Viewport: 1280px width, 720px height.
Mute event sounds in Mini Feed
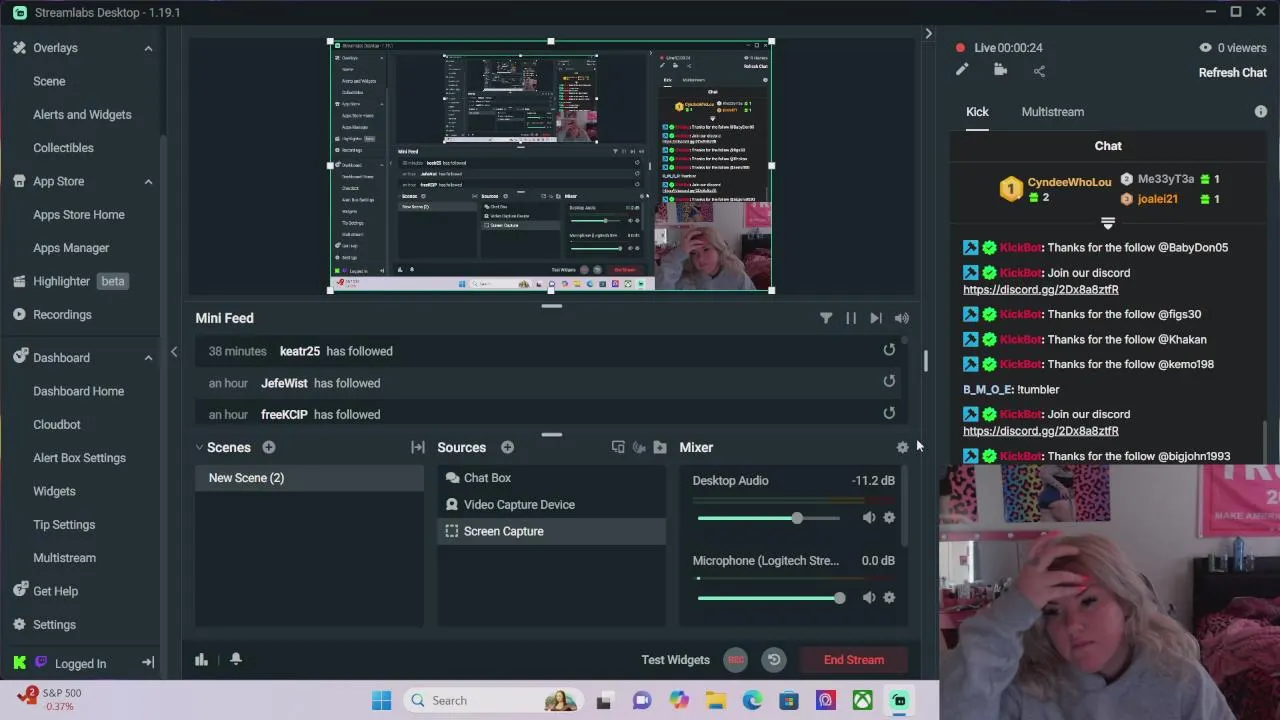point(902,318)
